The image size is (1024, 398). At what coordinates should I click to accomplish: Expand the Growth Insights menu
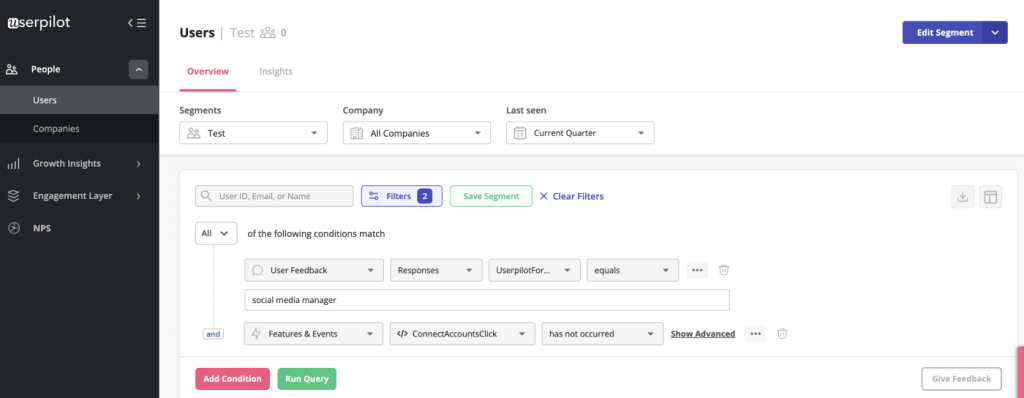coord(138,164)
